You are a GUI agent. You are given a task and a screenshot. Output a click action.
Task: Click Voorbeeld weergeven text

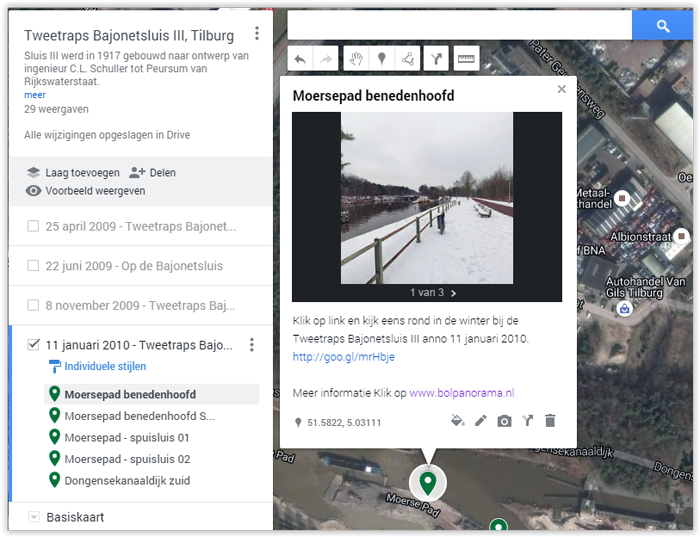click(x=95, y=191)
